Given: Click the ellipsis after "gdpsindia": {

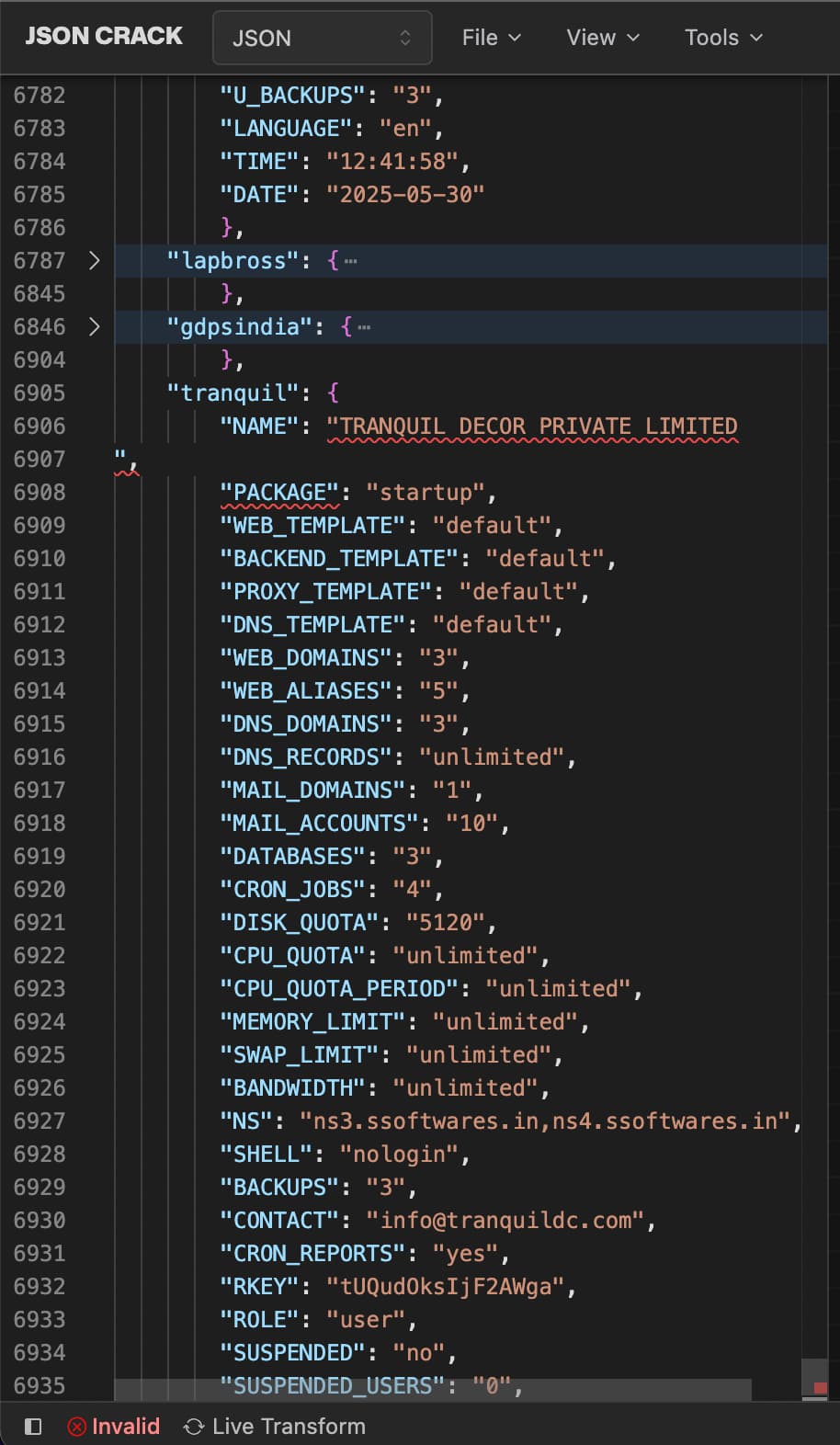Looking at the screenshot, I should click(x=364, y=327).
